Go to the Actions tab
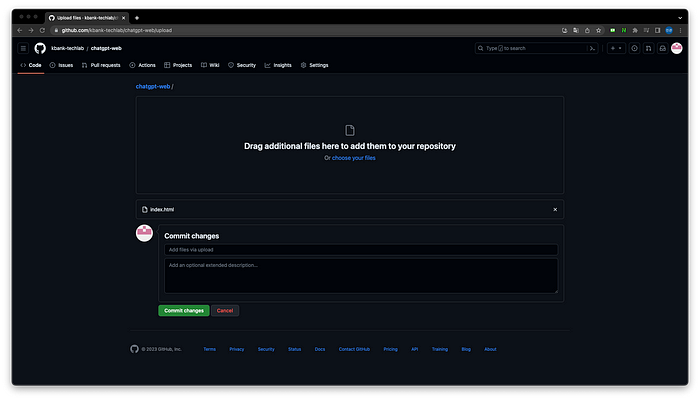700x400 pixels. 143,65
